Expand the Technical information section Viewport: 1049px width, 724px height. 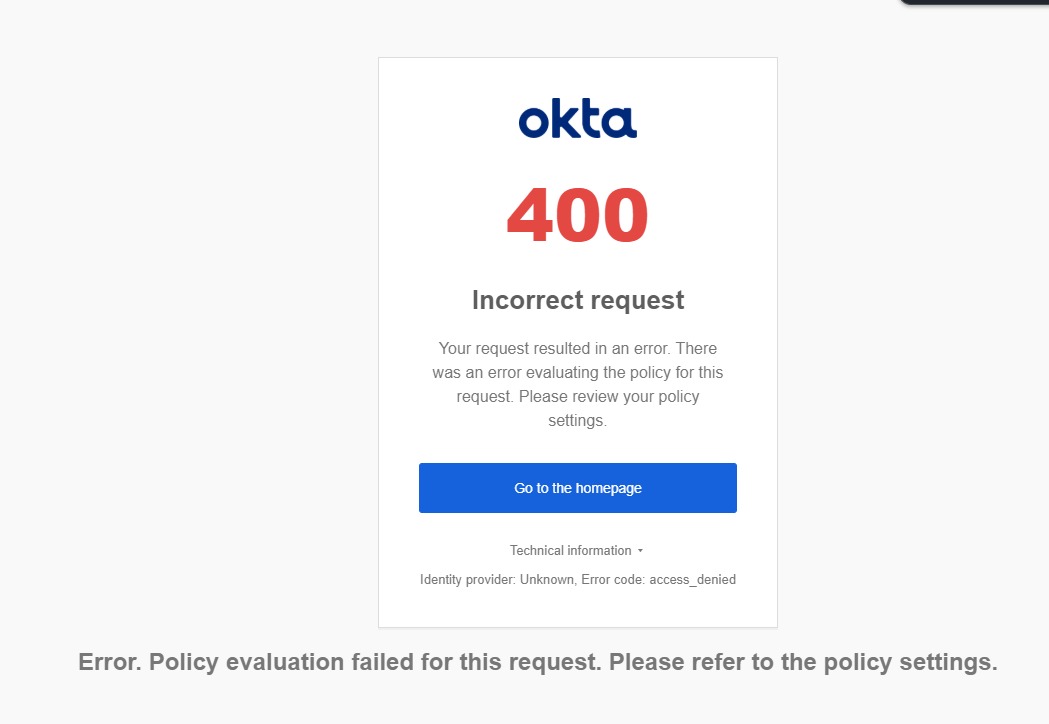pos(571,551)
